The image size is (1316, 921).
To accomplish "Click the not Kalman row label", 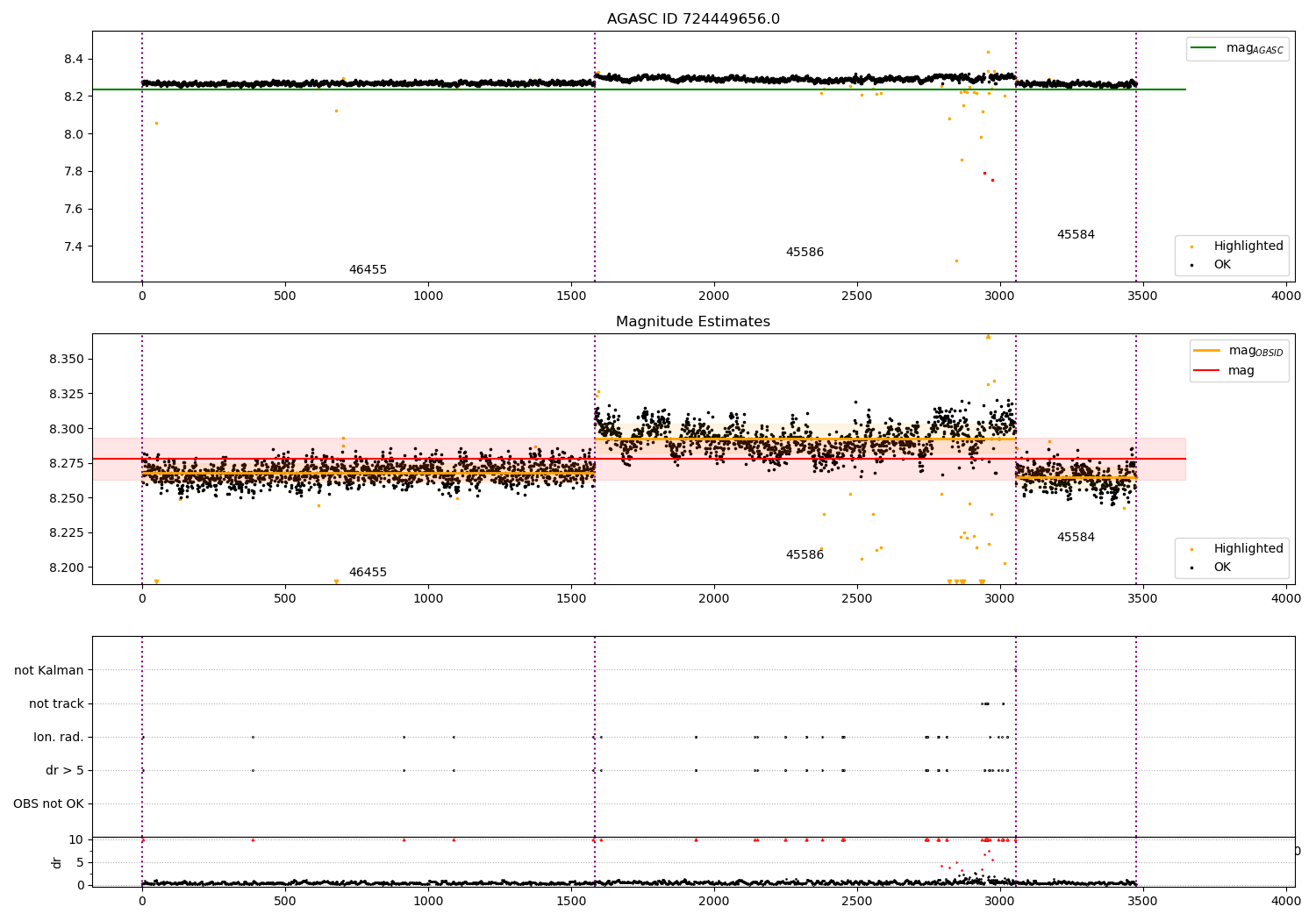I will click(x=49, y=670).
